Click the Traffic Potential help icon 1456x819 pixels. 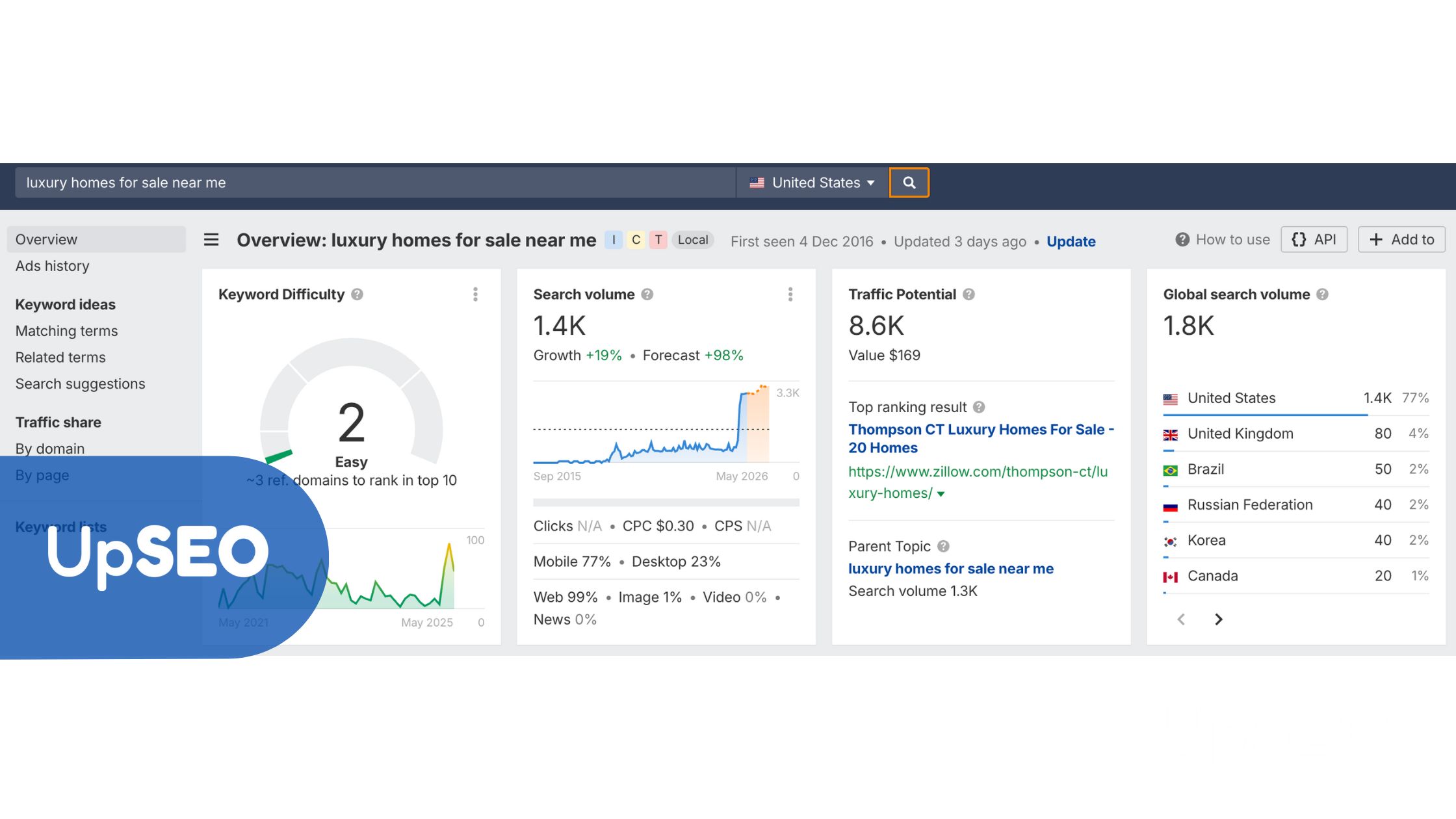pos(968,294)
